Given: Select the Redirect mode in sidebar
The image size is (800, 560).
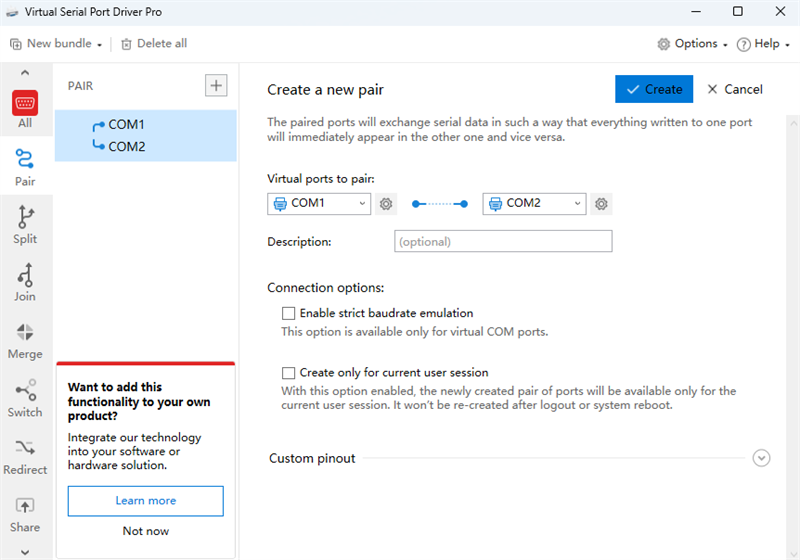Looking at the screenshot, I should (x=25, y=456).
